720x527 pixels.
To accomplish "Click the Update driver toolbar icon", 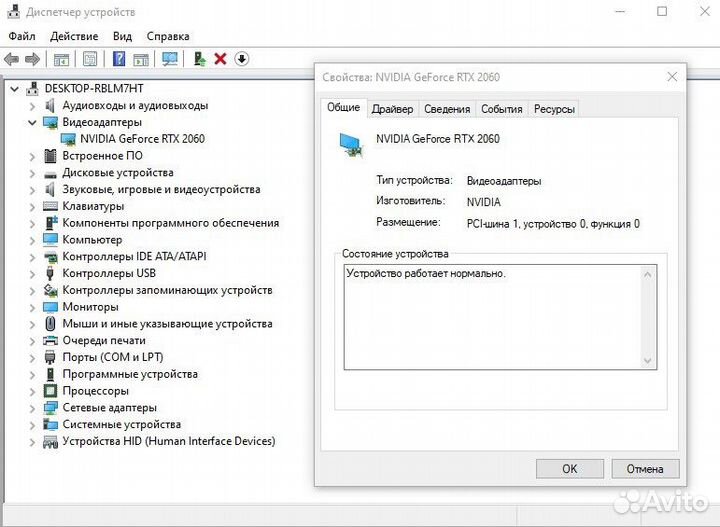I will 199,59.
